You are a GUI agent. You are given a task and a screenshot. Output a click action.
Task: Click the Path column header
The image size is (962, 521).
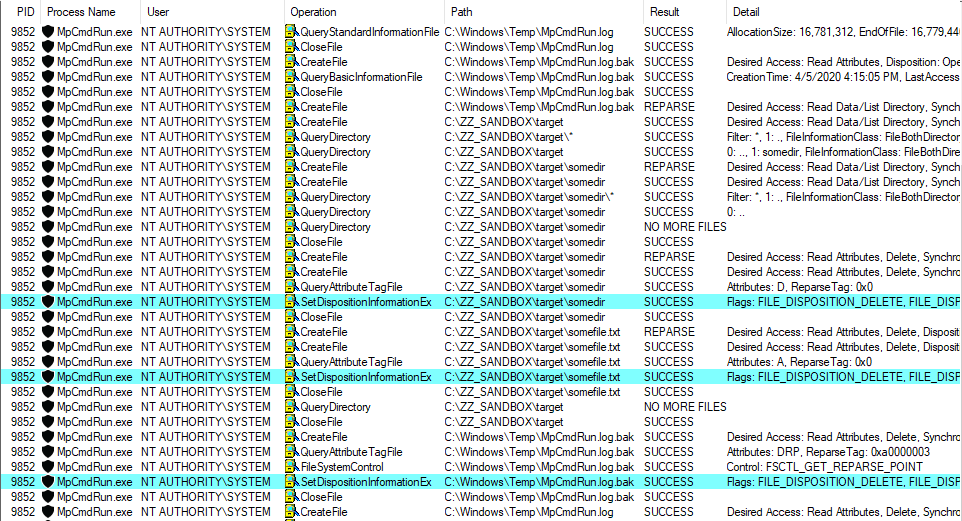click(x=461, y=12)
